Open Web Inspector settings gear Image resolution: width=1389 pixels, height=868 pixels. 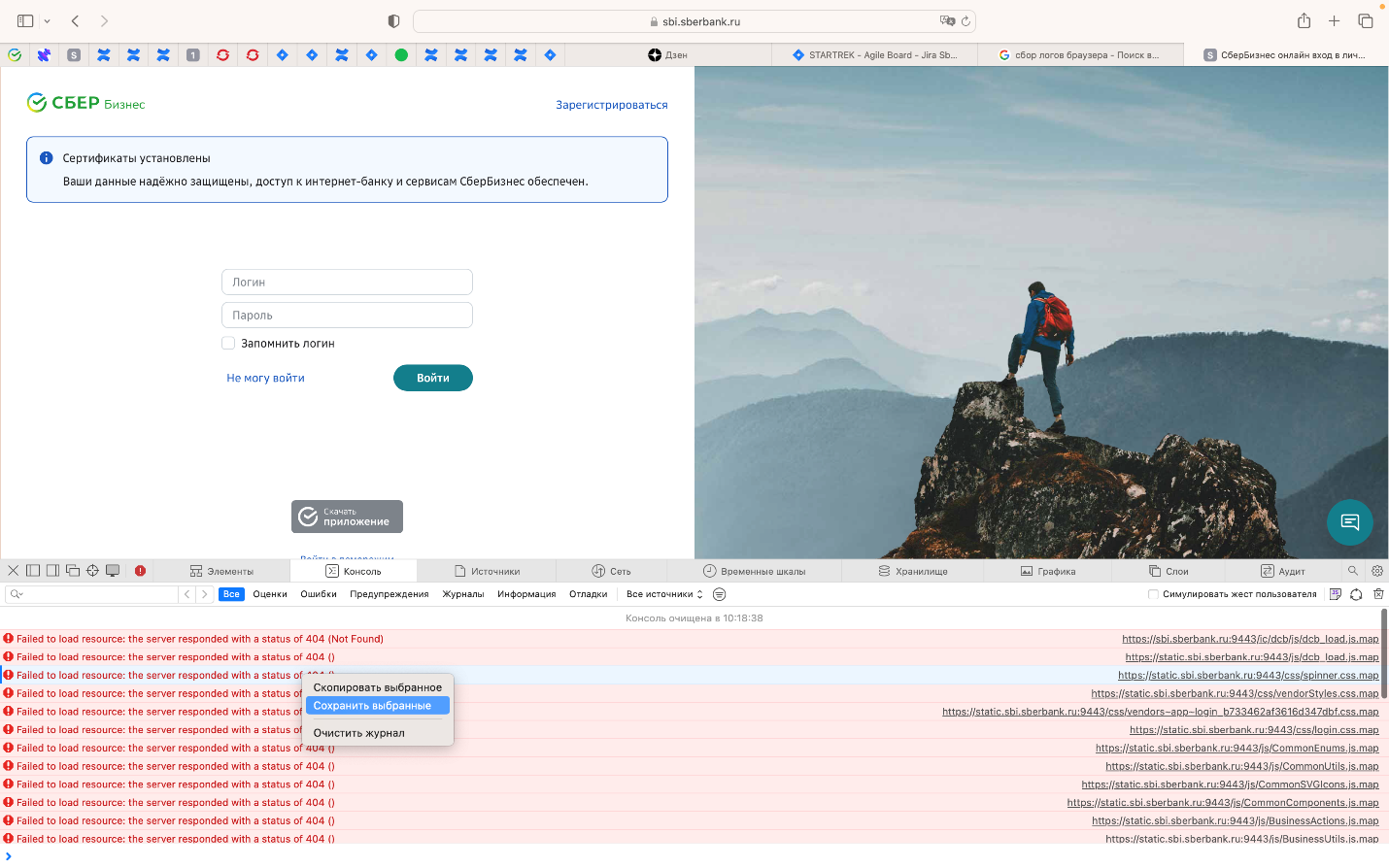[x=1376, y=571]
